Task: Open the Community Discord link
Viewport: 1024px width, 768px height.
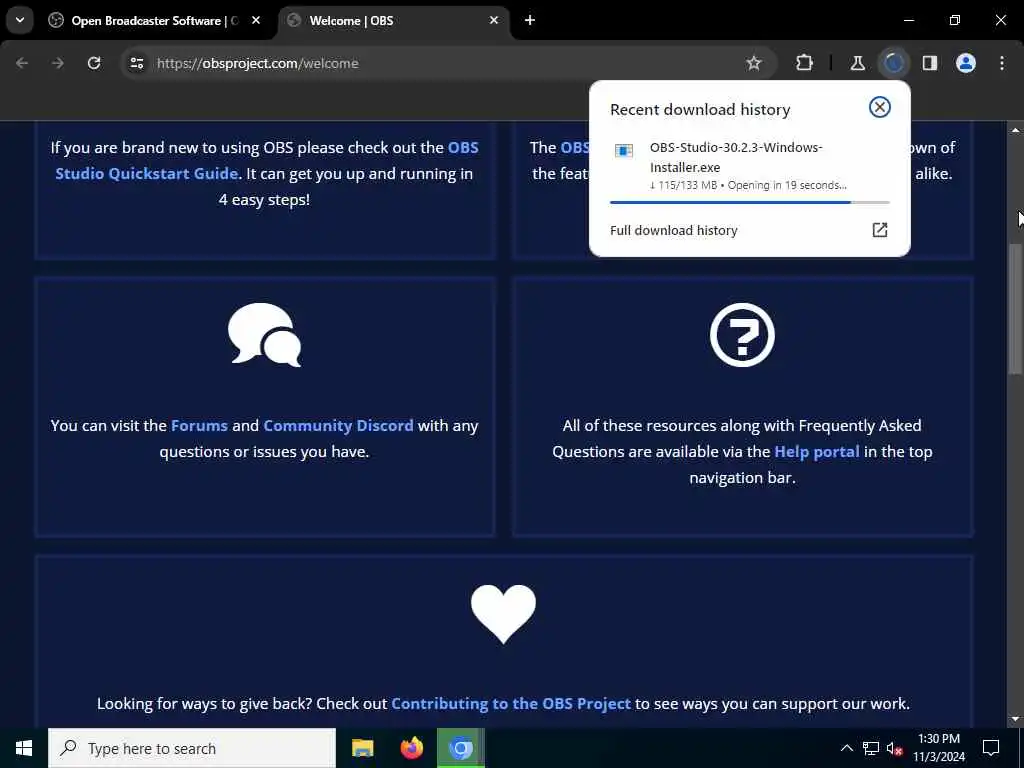Action: pyautogui.click(x=338, y=426)
